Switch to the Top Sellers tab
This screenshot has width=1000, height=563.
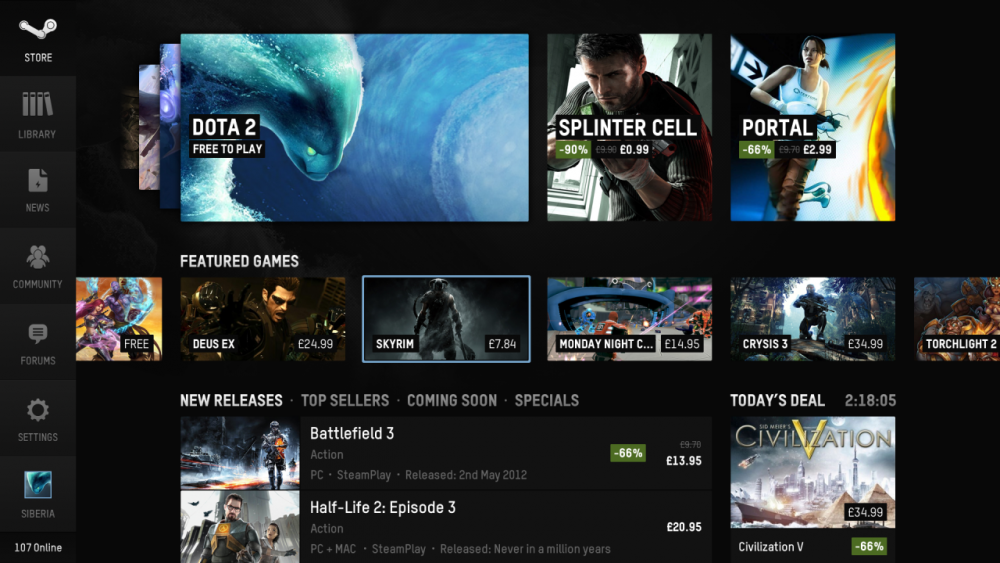point(345,400)
